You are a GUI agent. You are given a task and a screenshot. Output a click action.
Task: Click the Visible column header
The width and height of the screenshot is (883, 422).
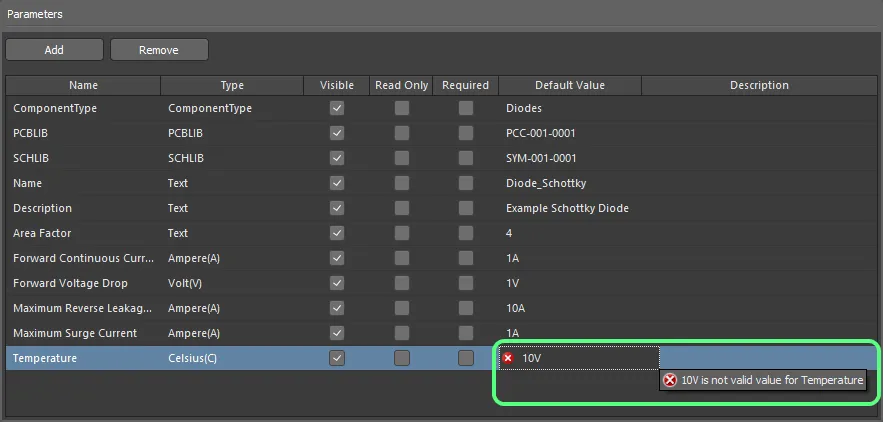pos(337,86)
